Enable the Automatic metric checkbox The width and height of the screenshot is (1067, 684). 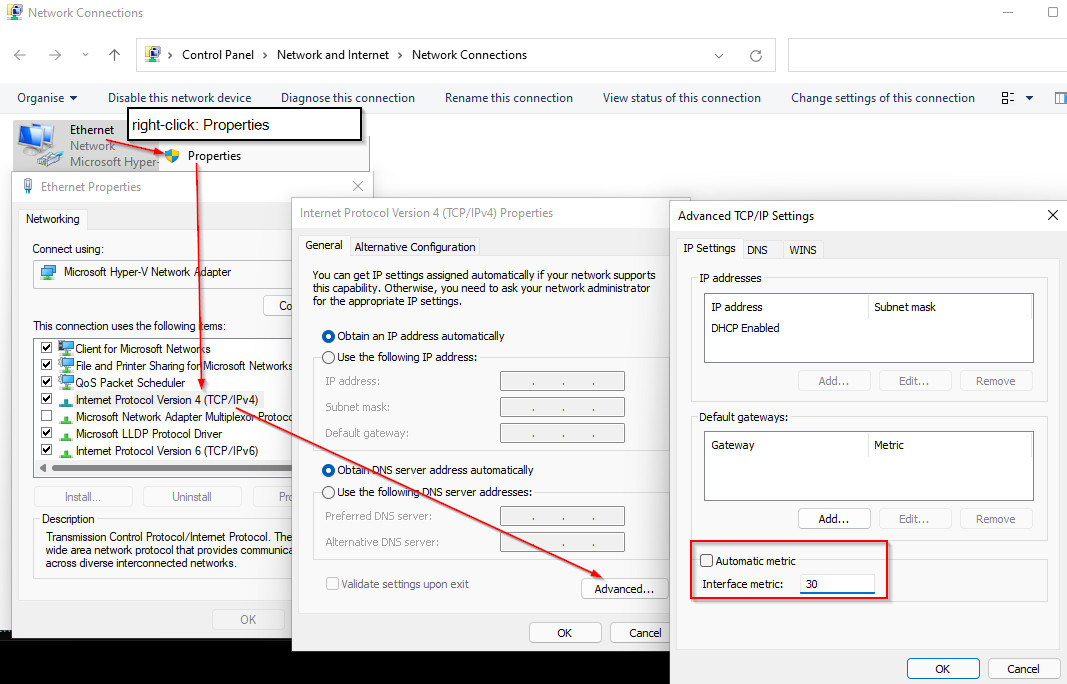click(x=707, y=561)
